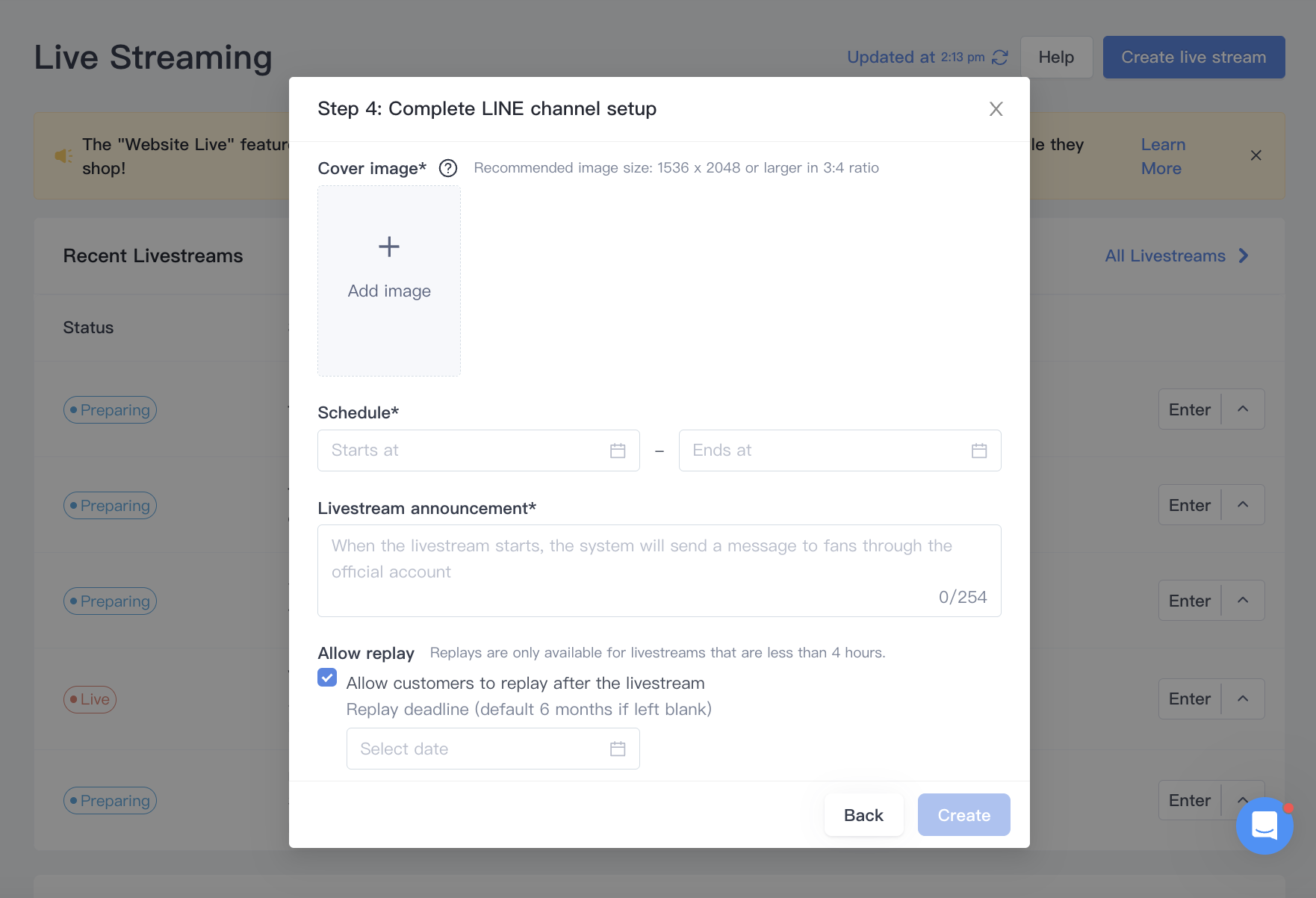Click the Help button
1316x898 pixels.
(1056, 58)
